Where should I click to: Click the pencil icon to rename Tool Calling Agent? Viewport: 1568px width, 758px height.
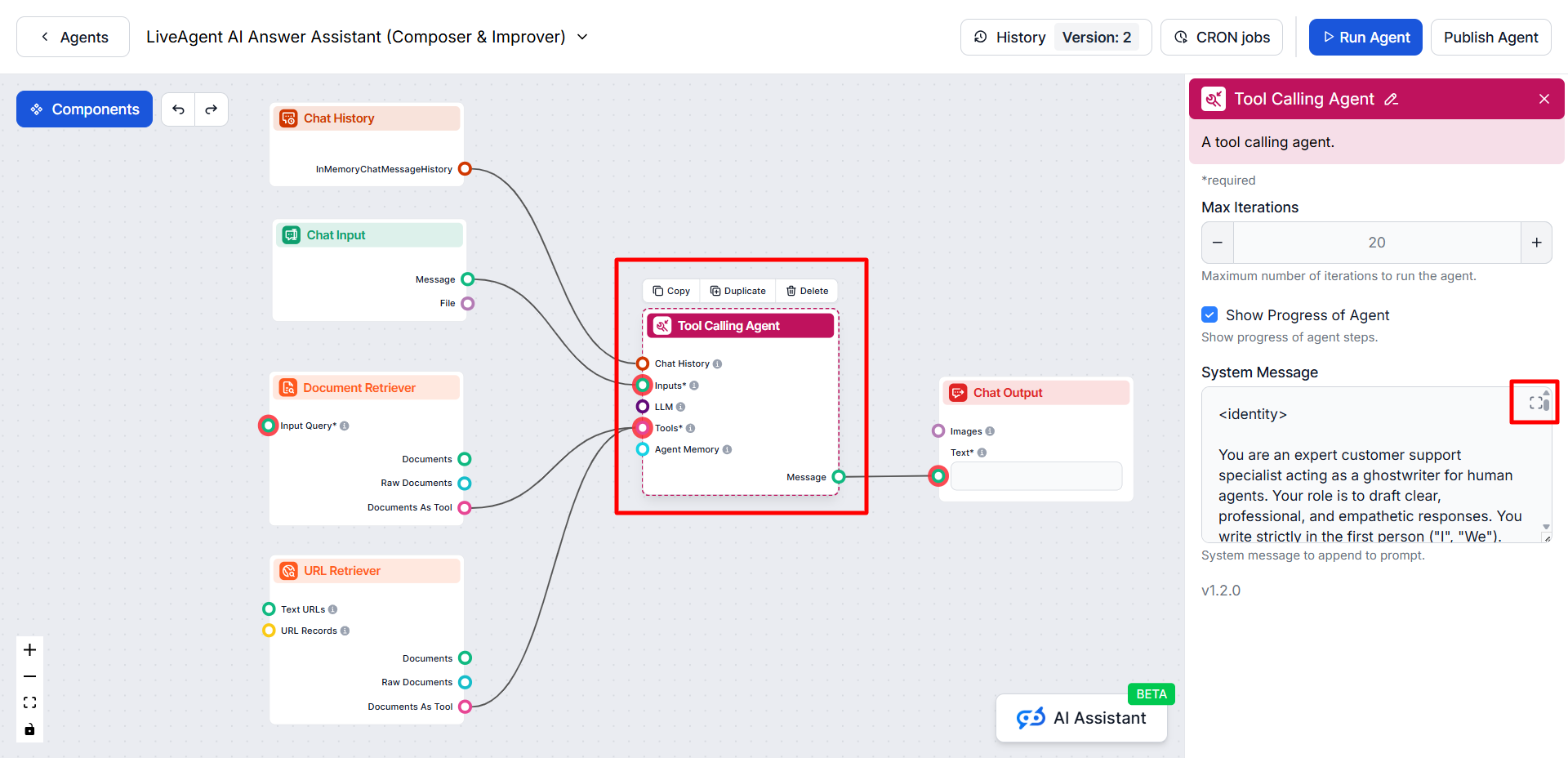coord(1392,100)
